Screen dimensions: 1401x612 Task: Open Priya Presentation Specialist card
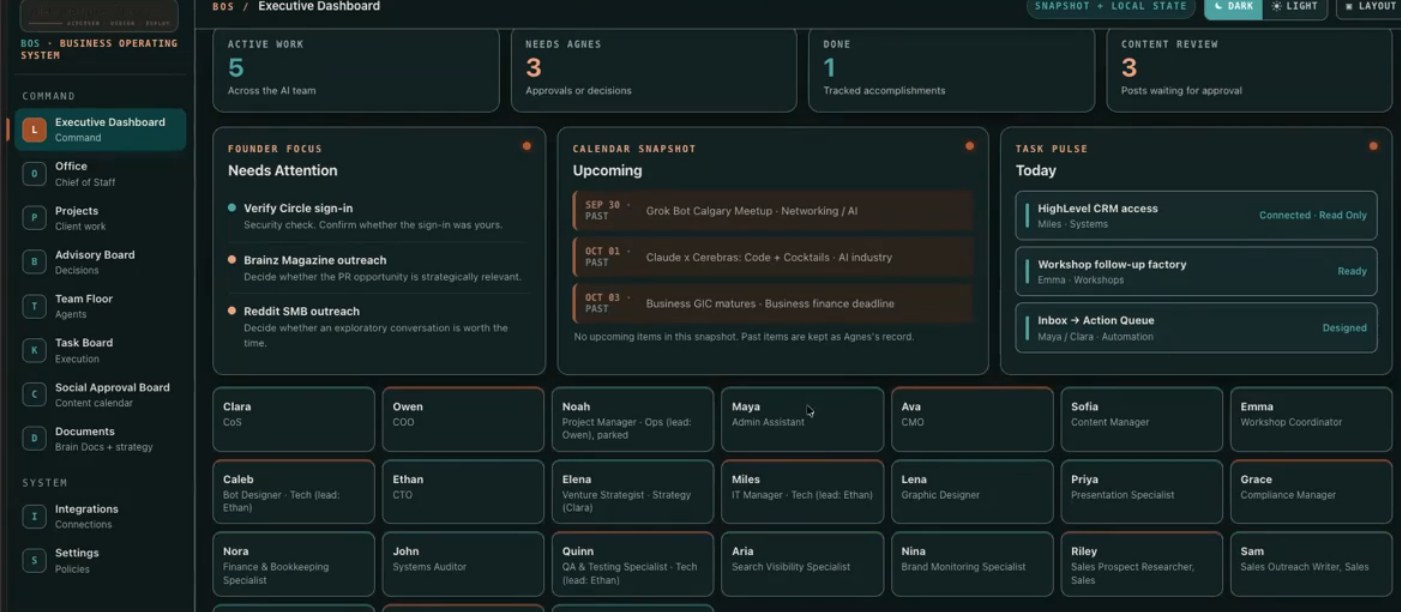point(1142,491)
